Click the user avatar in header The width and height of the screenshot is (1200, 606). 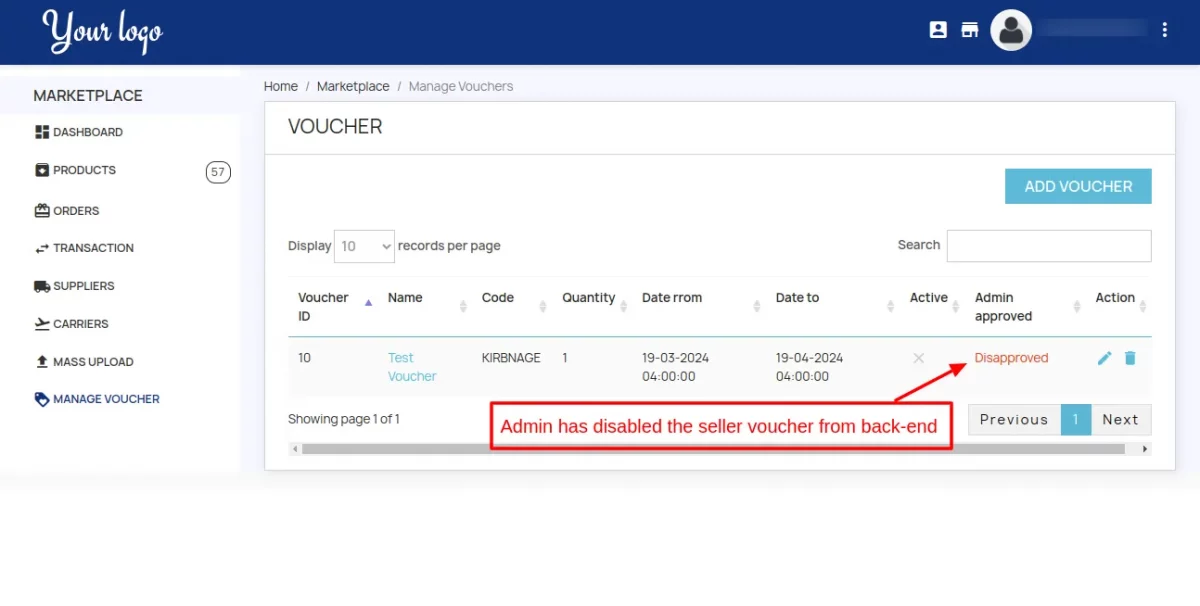point(1011,30)
